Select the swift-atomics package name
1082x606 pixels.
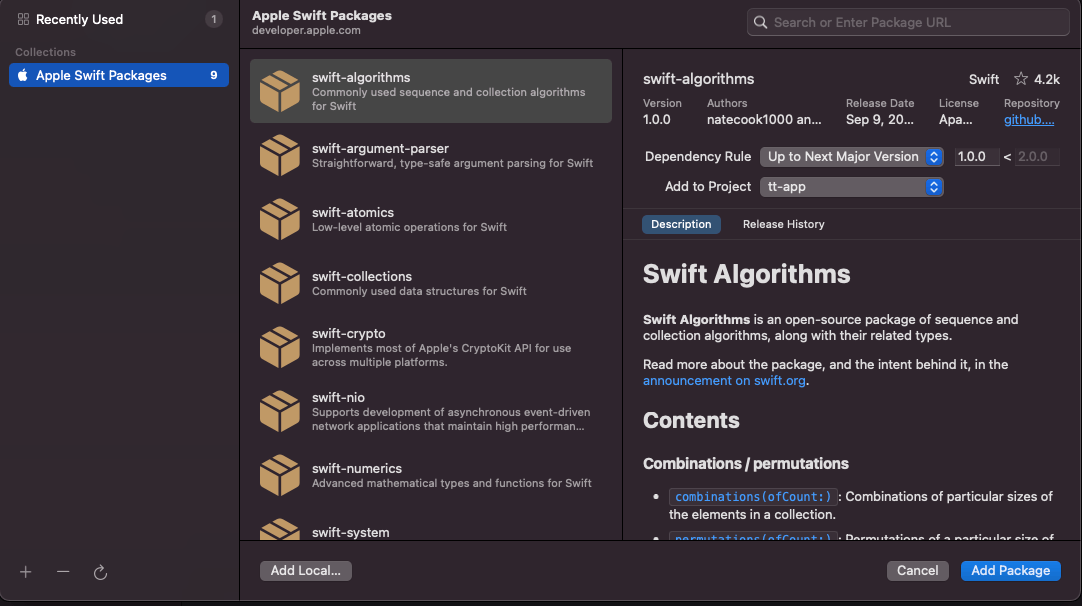[353, 213]
